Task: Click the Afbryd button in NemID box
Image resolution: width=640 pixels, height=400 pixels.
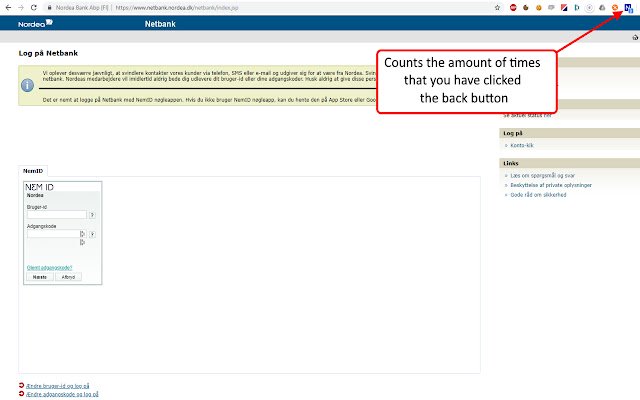Action: coord(68,277)
